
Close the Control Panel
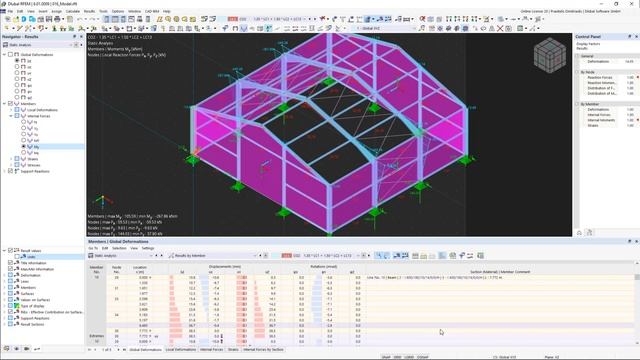click(x=636, y=37)
